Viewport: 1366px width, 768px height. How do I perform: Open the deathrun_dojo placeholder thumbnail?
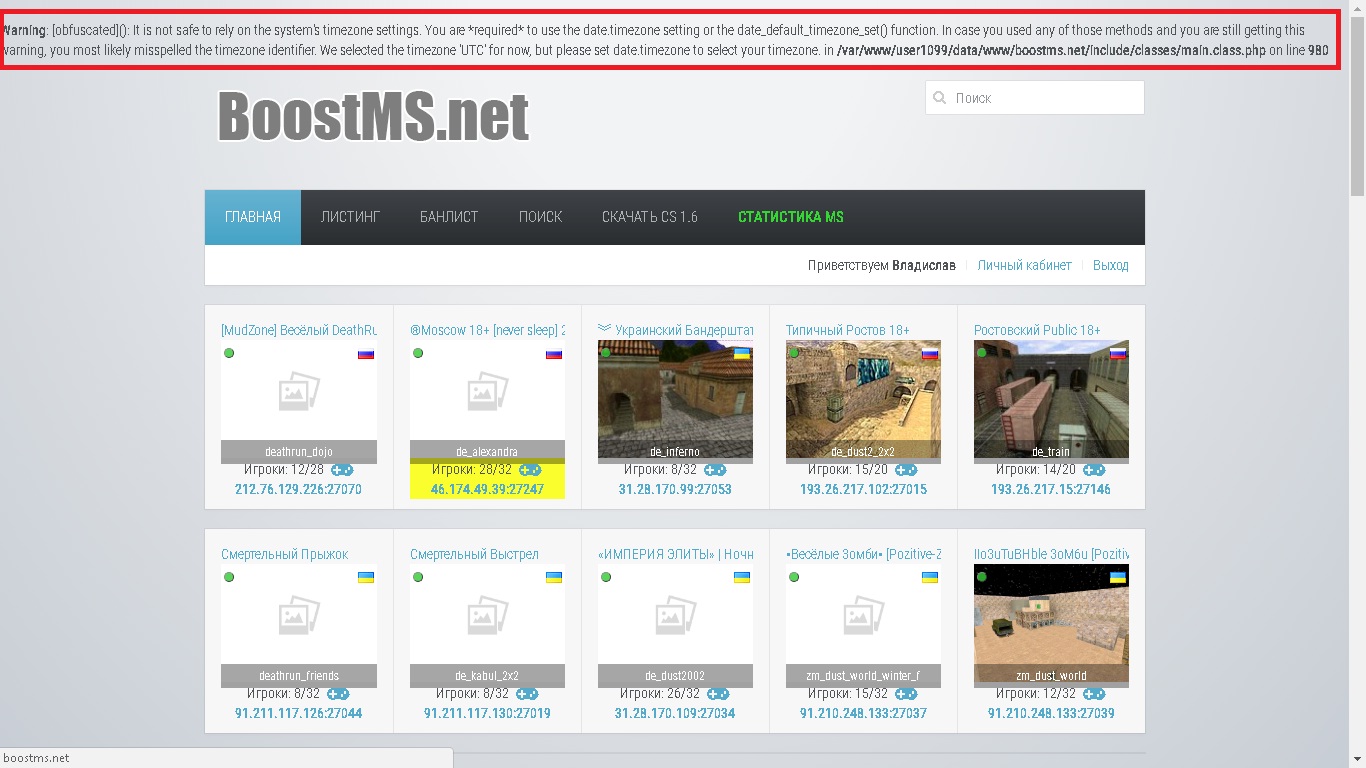point(299,400)
